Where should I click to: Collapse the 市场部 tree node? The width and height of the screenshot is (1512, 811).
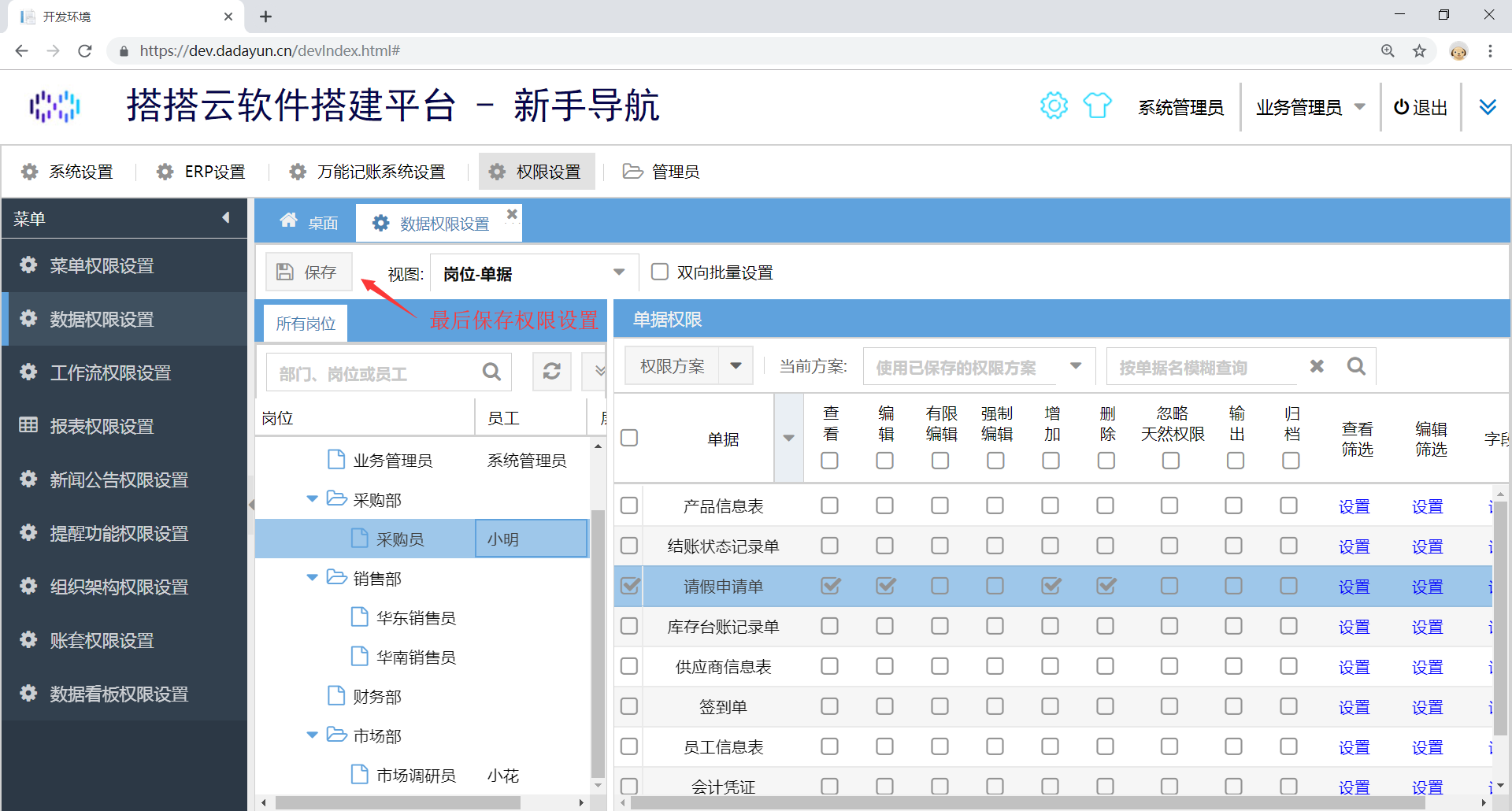click(312, 735)
